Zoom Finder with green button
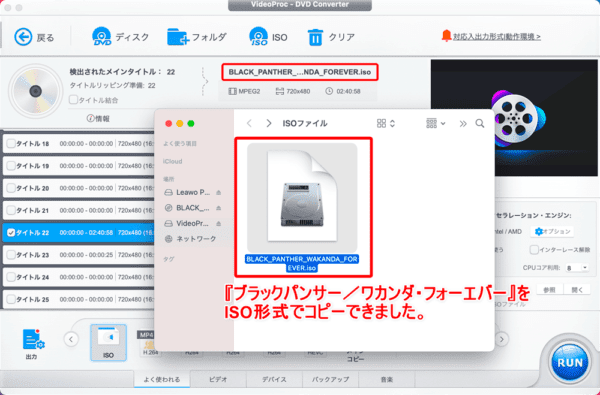Image resolution: width=600 pixels, height=395 pixels. (x=191, y=123)
